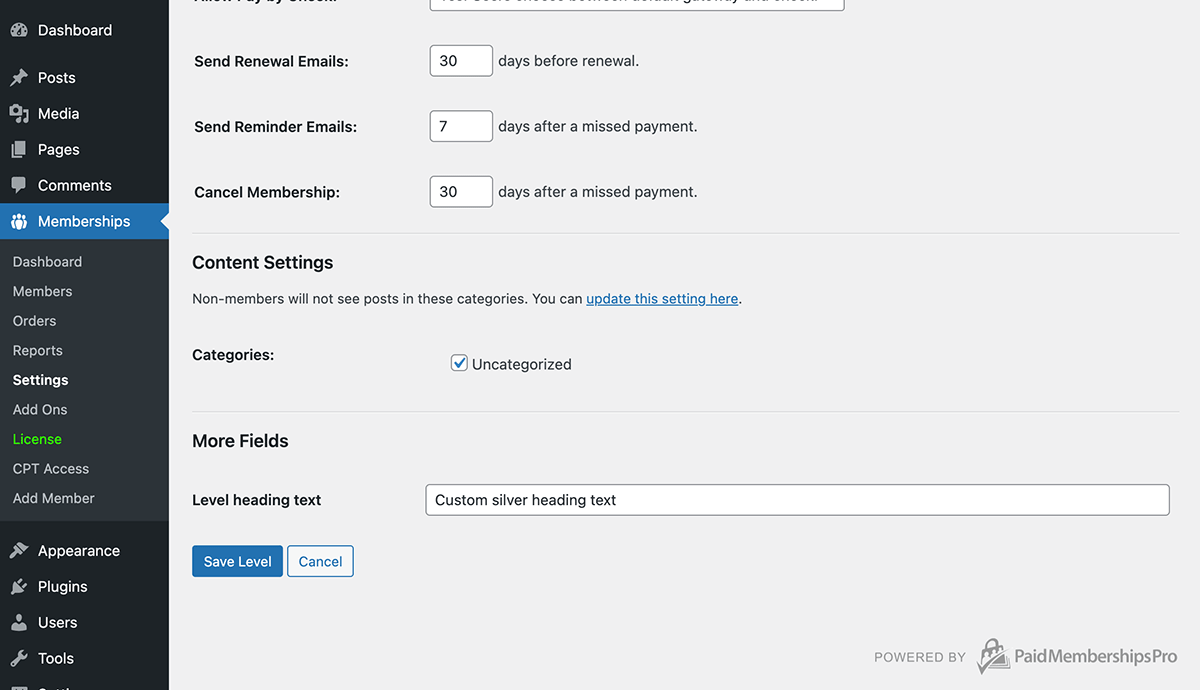Click the Dashboard gauge icon
1200x690 pixels.
[x=19, y=30]
